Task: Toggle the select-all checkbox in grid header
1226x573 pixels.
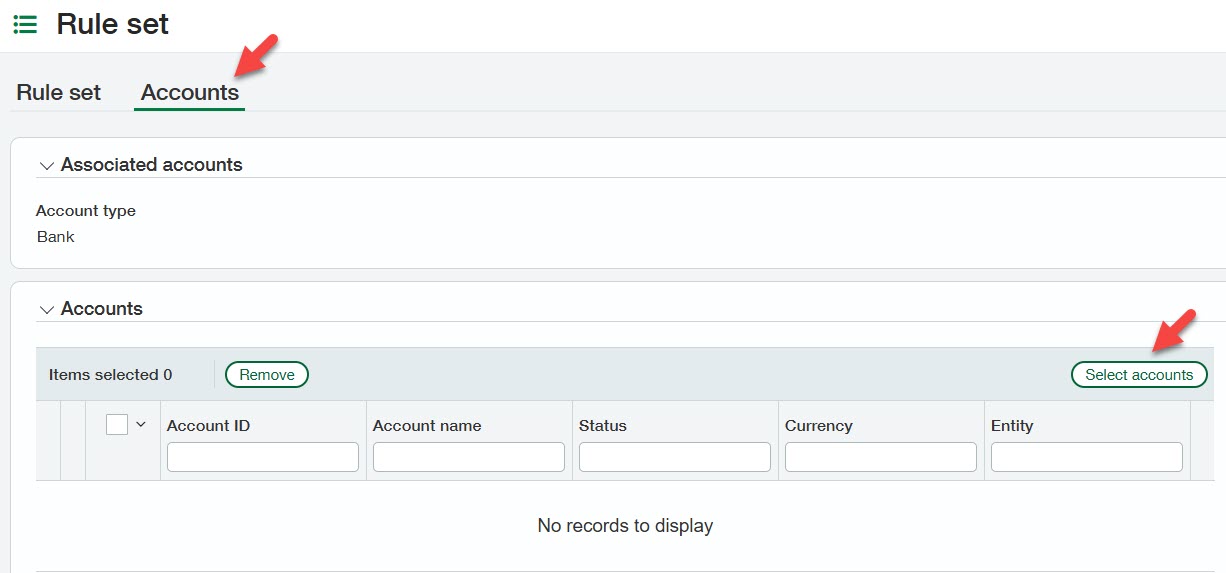Action: (x=117, y=425)
